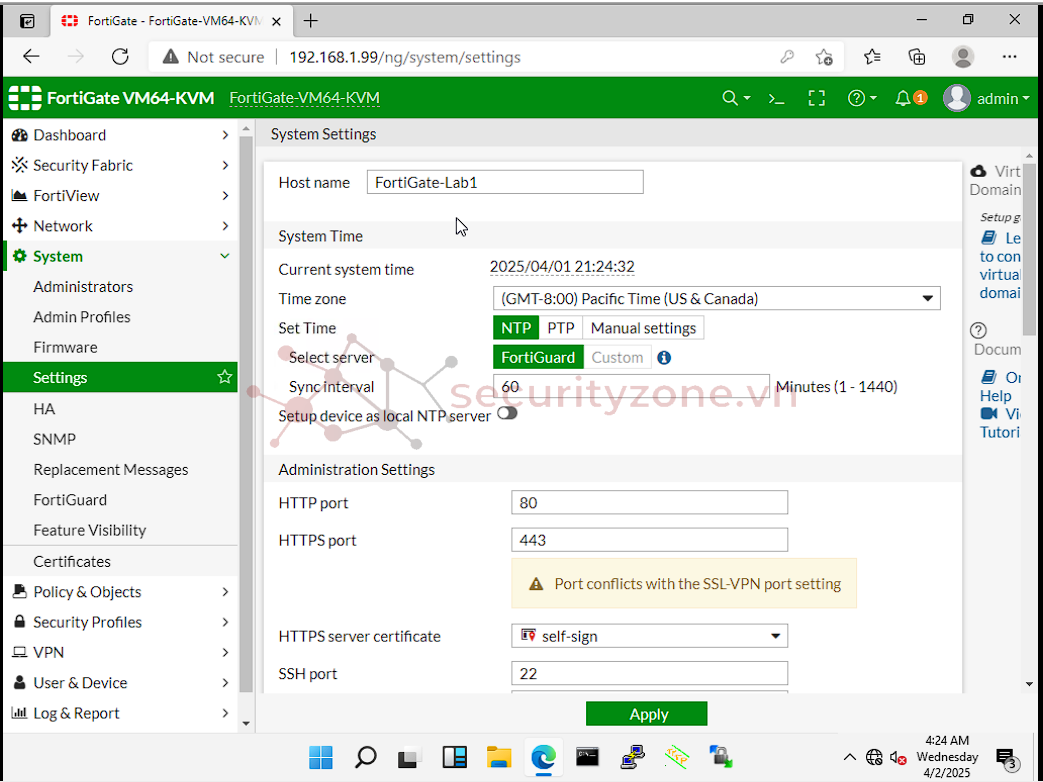This screenshot has height=782, width=1043.
Task: Expand the Network menu chevron
Action: pos(225,226)
